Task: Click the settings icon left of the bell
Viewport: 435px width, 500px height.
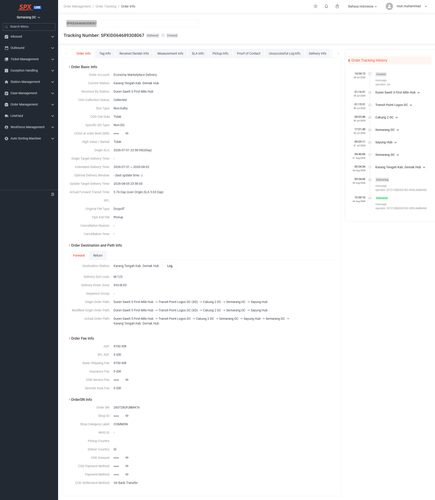Action: click(315, 6)
